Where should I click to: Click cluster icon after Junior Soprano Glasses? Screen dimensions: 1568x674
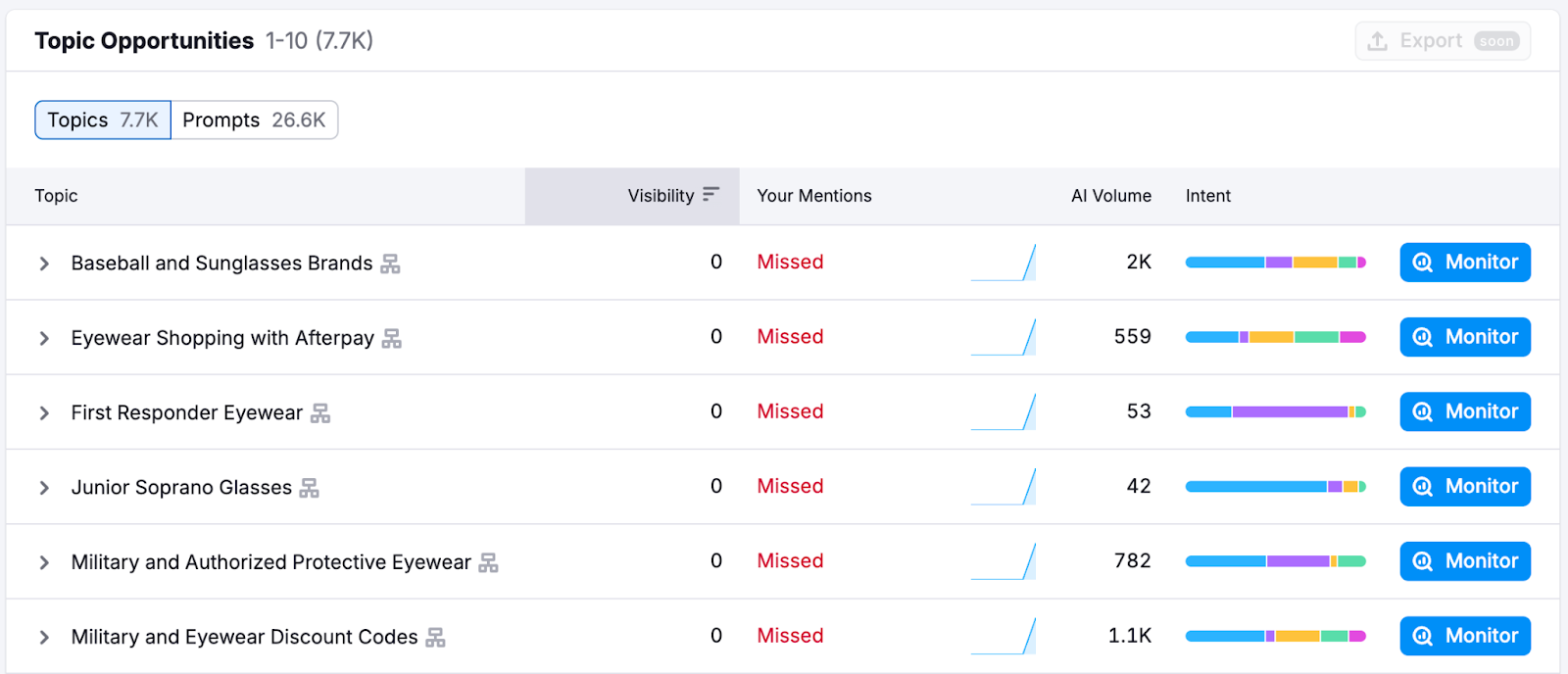click(x=310, y=488)
